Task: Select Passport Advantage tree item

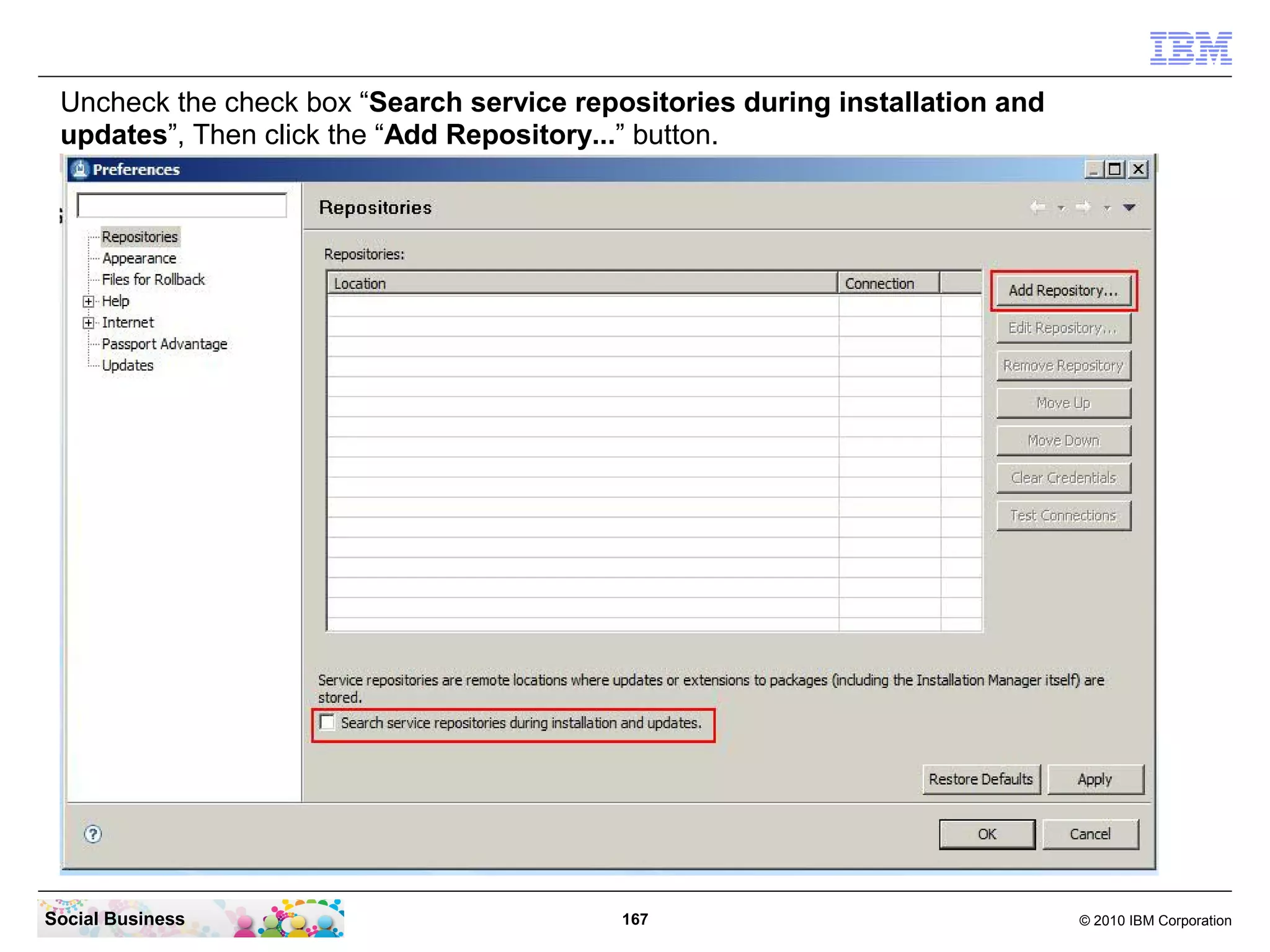Action: (x=165, y=344)
